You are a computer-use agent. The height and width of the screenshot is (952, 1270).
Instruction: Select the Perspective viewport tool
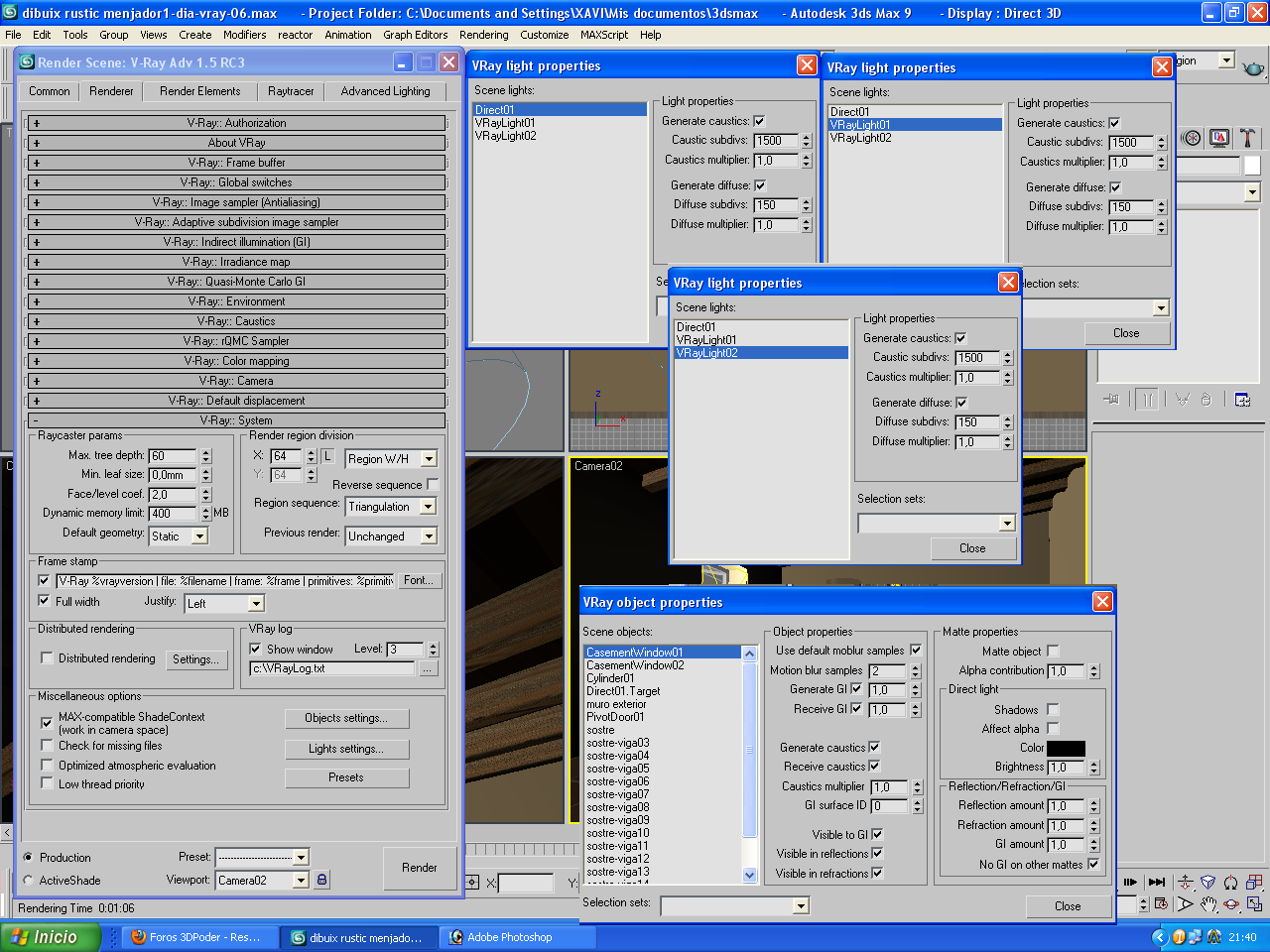(1208, 882)
